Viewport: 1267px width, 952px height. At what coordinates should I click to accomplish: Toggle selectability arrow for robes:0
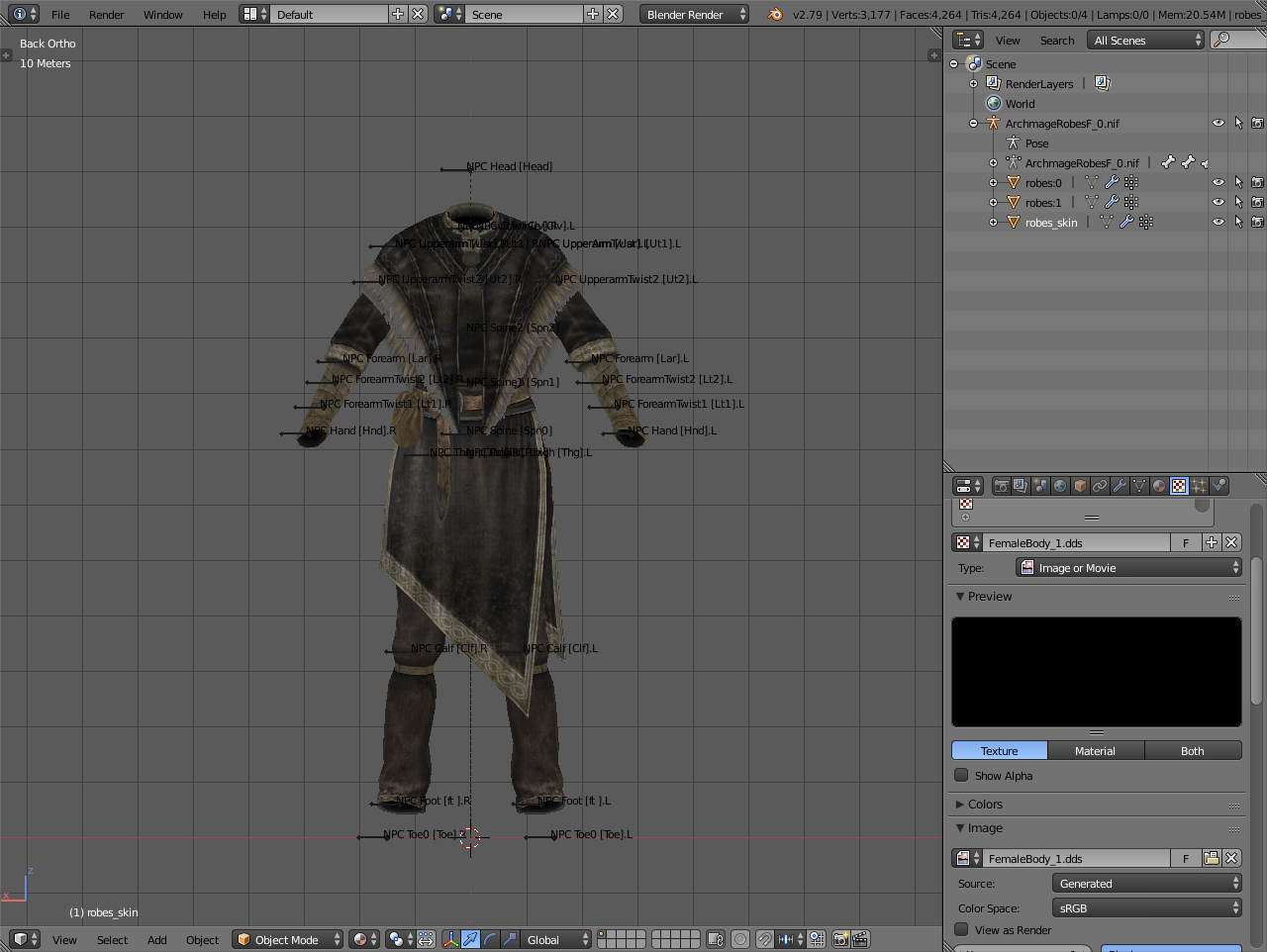point(1238,182)
